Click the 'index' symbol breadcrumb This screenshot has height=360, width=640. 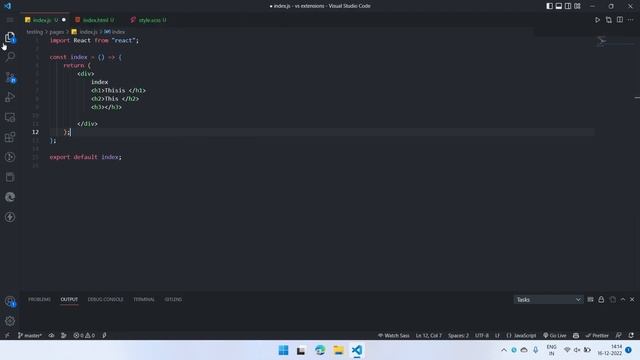[115, 32]
